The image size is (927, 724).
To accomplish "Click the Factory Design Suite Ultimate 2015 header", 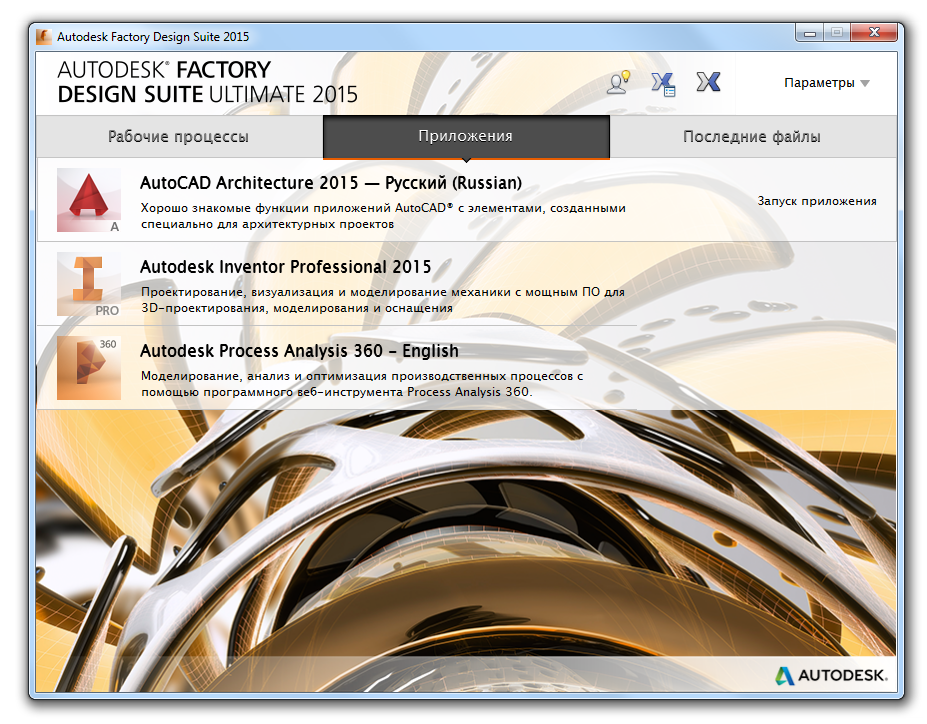I will pyautogui.click(x=208, y=82).
